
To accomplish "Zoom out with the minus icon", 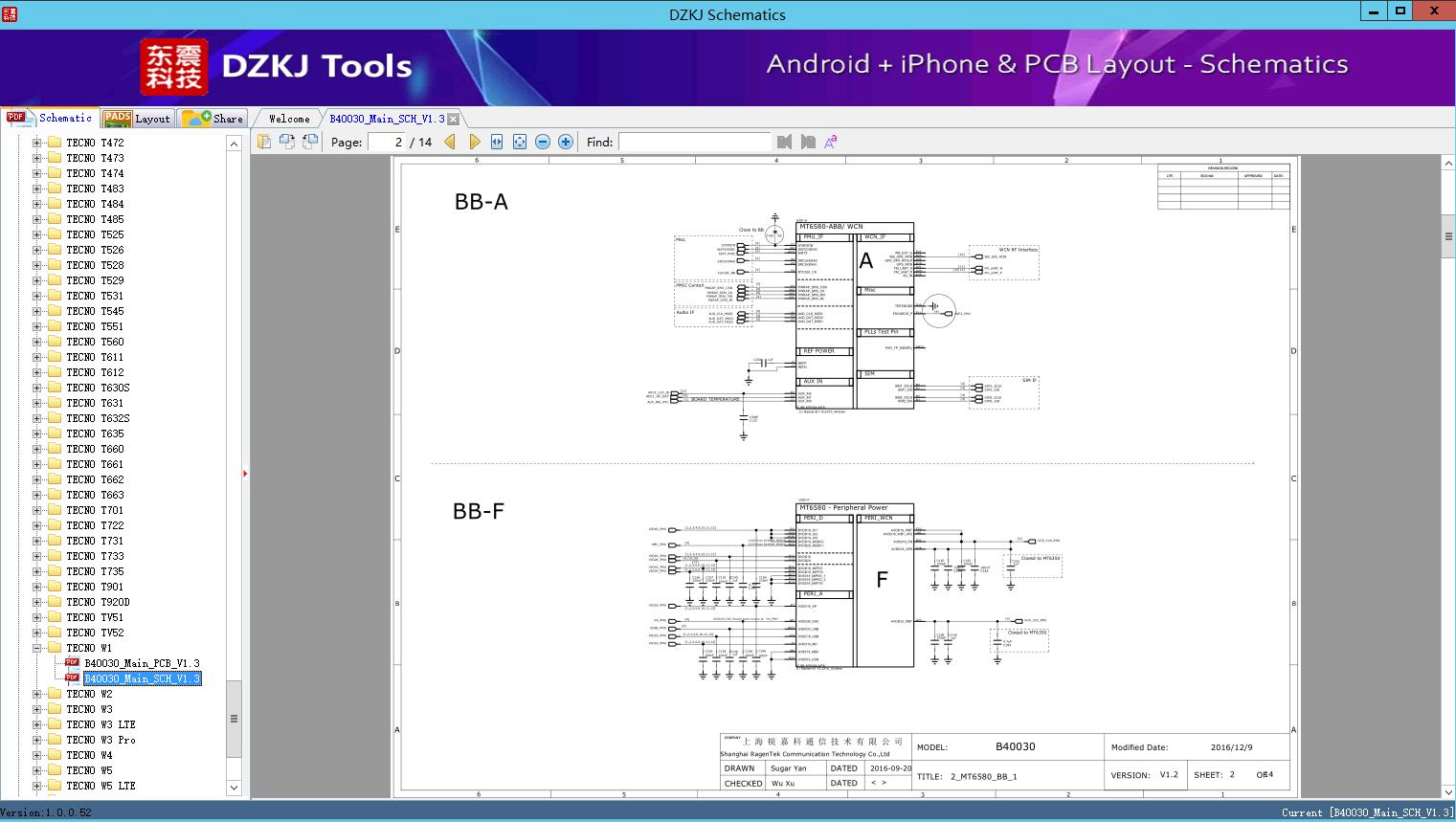I will point(543,142).
